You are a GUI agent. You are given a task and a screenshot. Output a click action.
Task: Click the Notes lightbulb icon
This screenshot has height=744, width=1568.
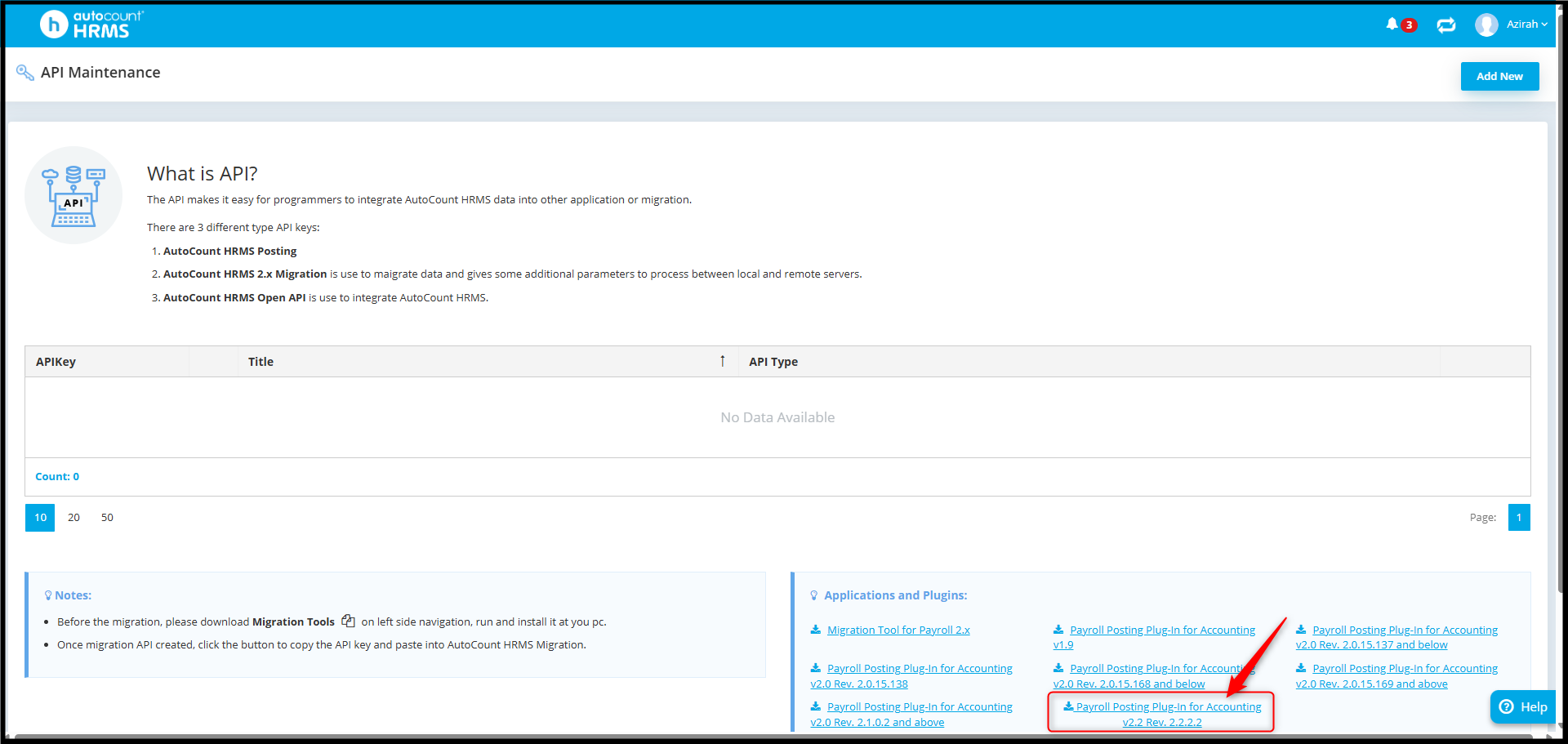pos(48,595)
